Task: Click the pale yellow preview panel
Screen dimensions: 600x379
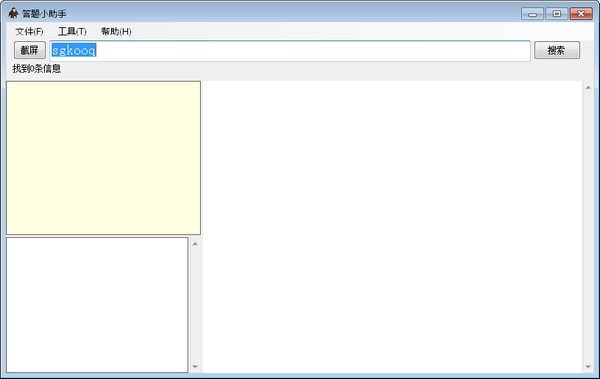Action: (103, 158)
